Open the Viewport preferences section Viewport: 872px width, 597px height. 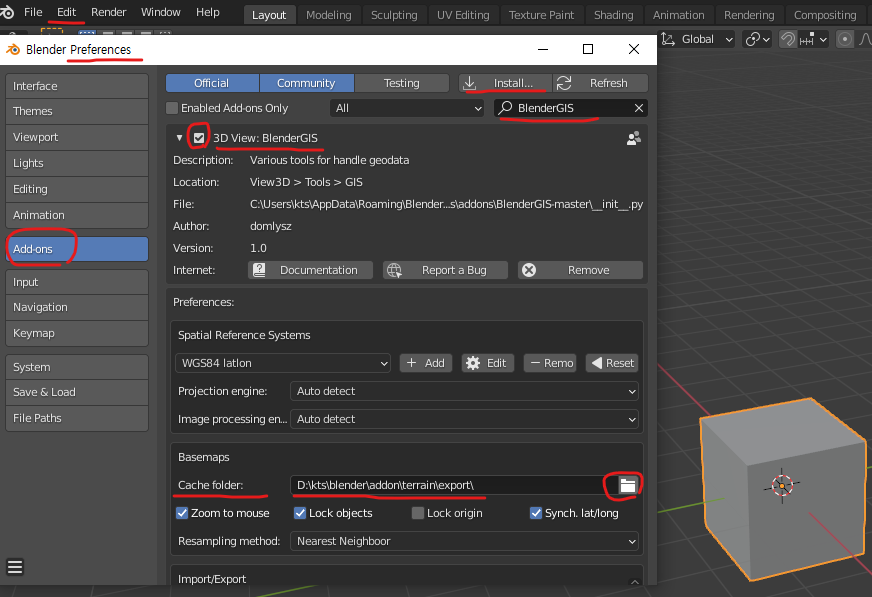pos(77,137)
